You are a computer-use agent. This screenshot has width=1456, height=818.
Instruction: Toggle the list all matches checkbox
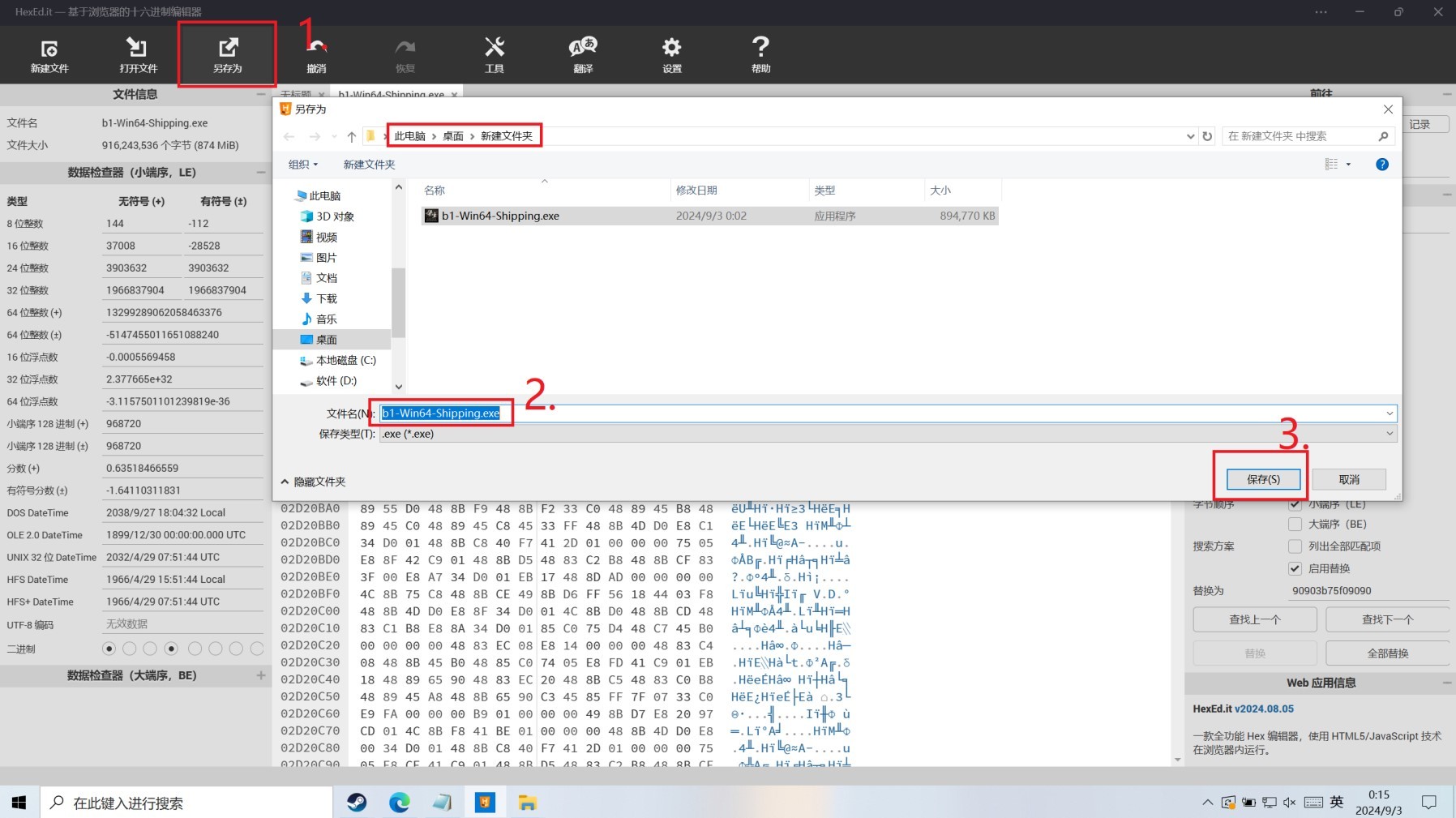click(x=1295, y=546)
